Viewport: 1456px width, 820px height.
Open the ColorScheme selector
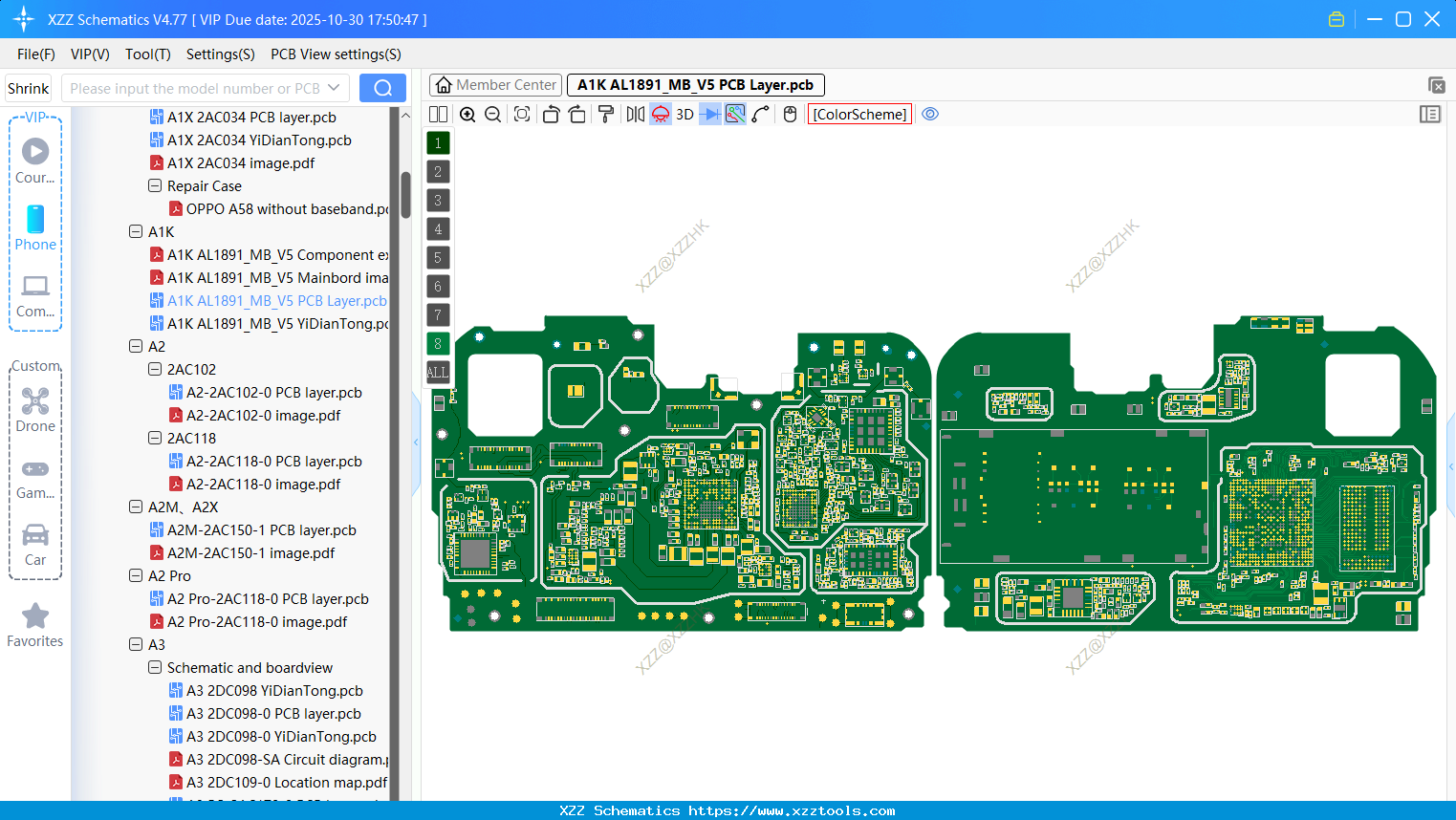tap(858, 113)
